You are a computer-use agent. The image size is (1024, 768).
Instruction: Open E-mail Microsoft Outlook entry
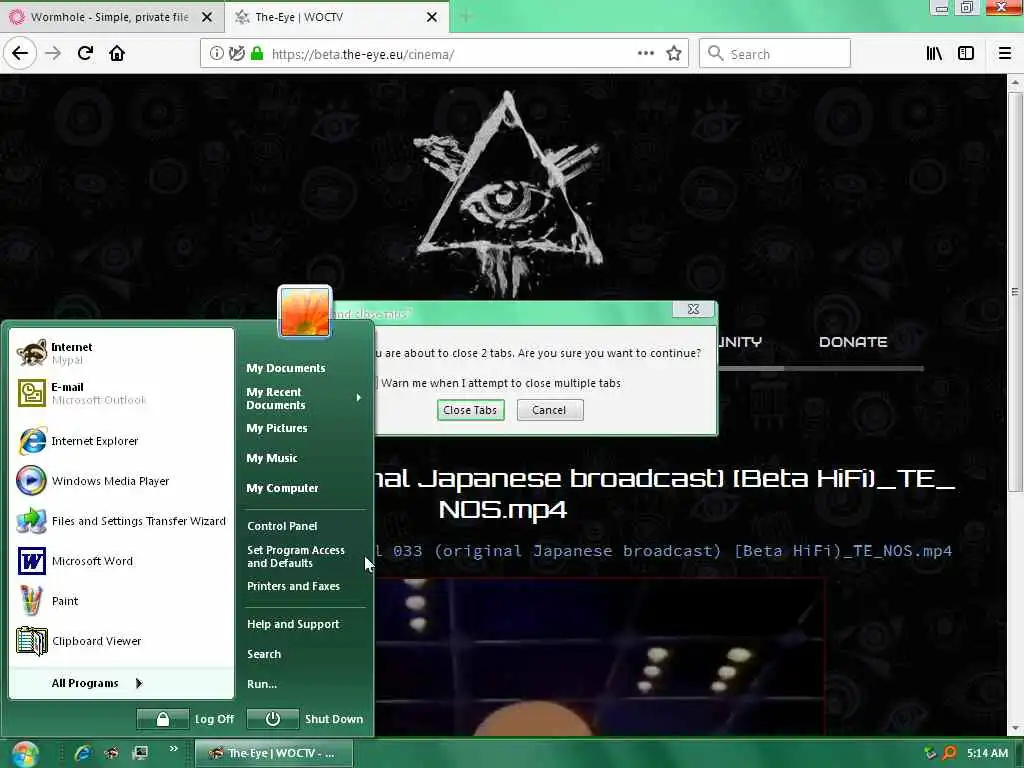tap(121, 393)
